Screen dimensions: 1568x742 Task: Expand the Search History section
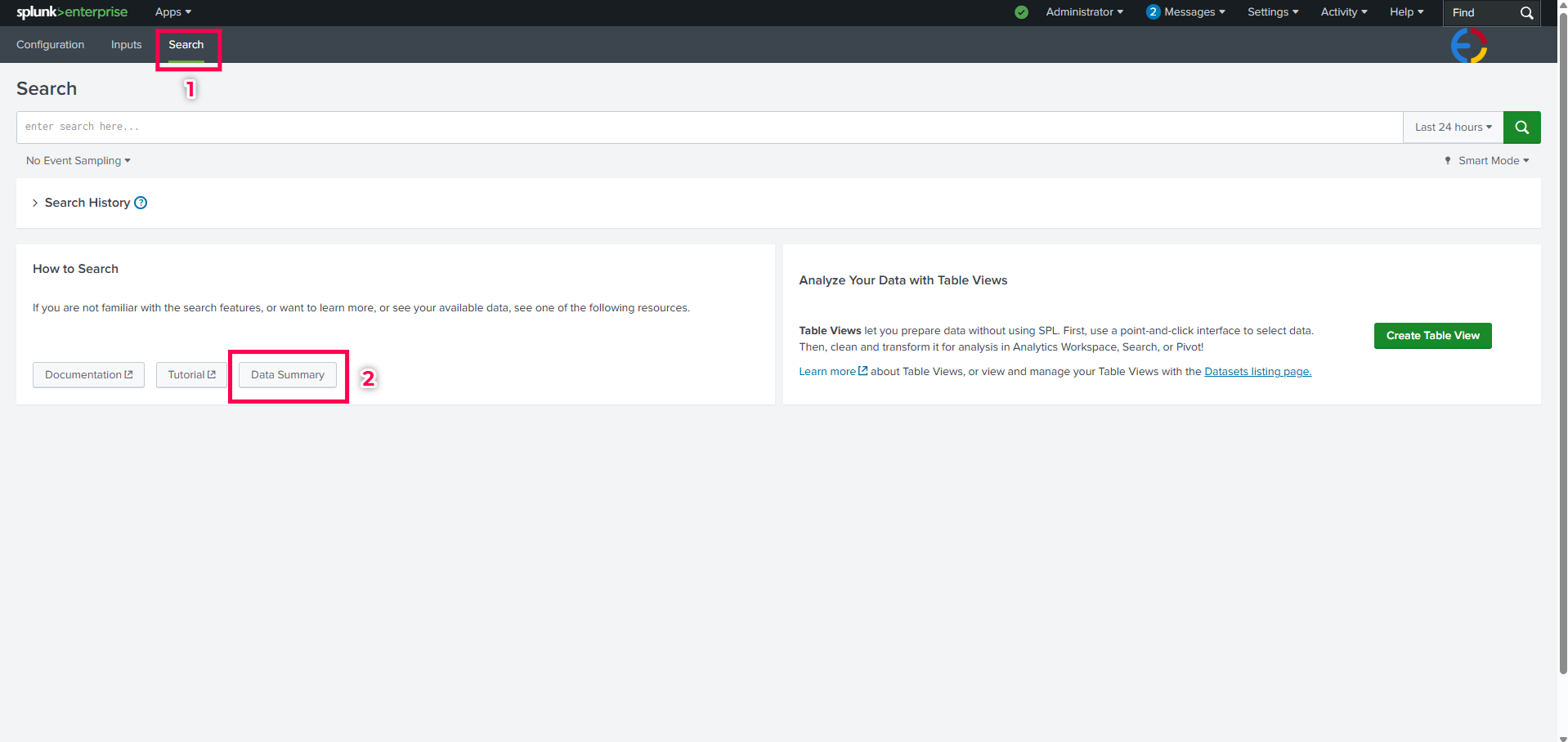point(87,203)
